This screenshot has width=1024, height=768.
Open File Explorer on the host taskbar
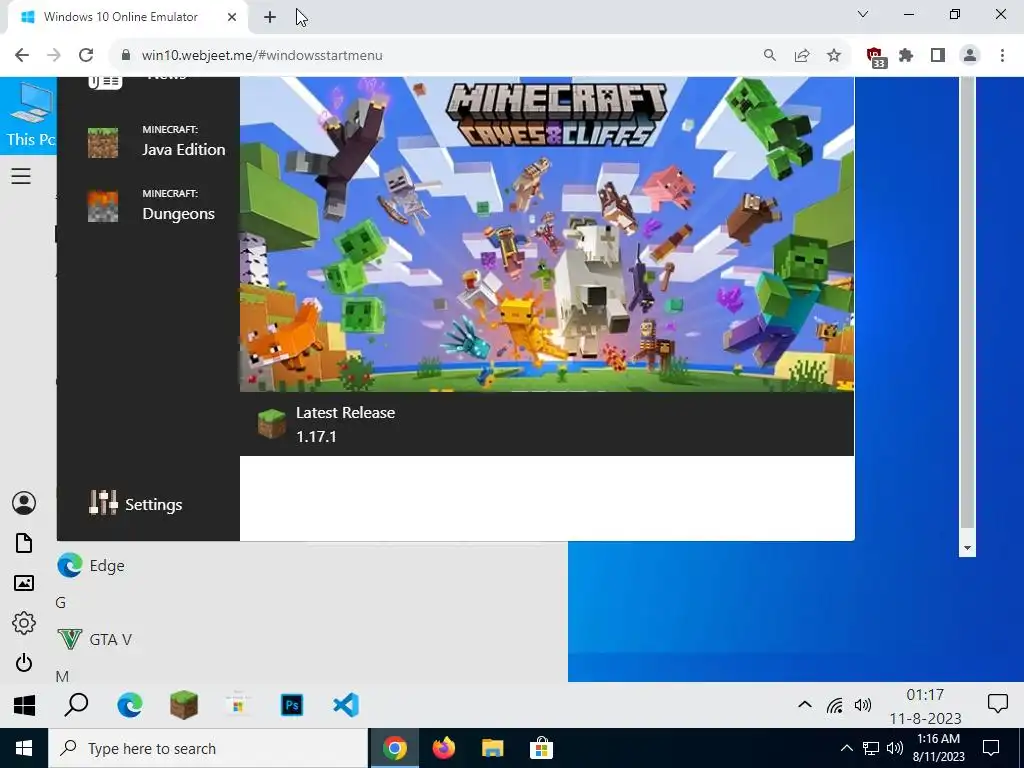[492, 748]
